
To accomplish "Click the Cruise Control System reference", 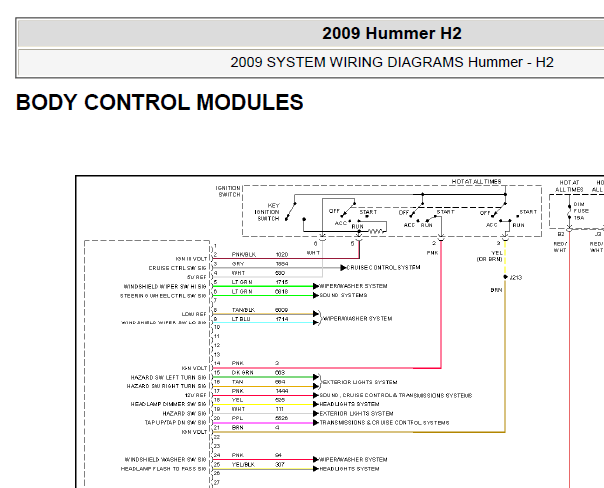I will pyautogui.click(x=384, y=268).
